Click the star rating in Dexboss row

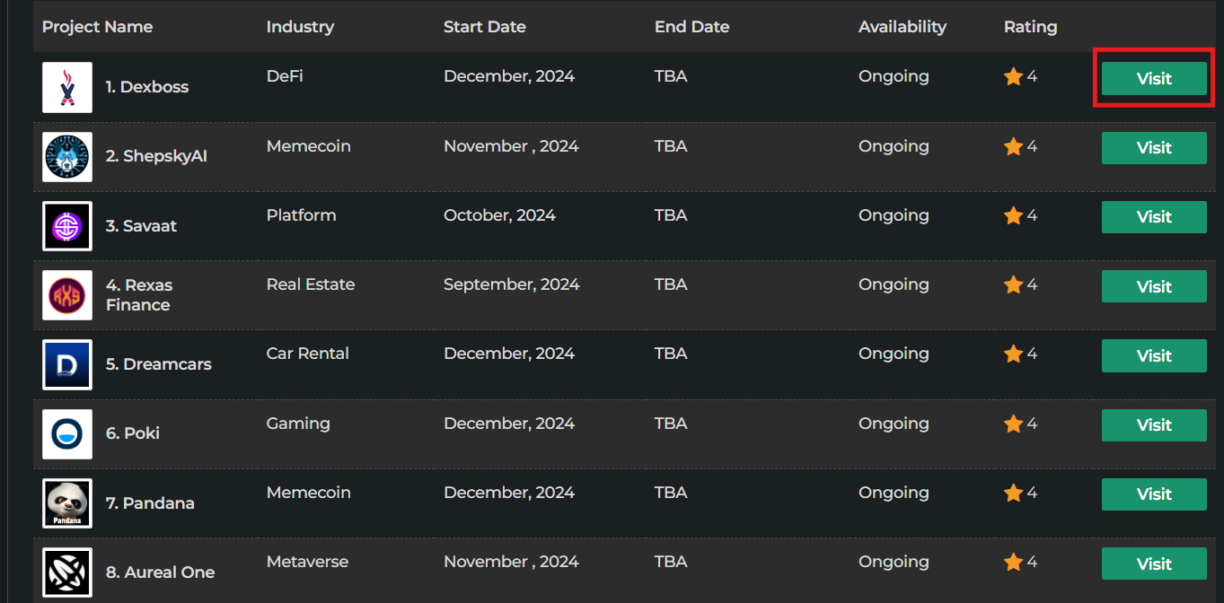tap(1020, 77)
